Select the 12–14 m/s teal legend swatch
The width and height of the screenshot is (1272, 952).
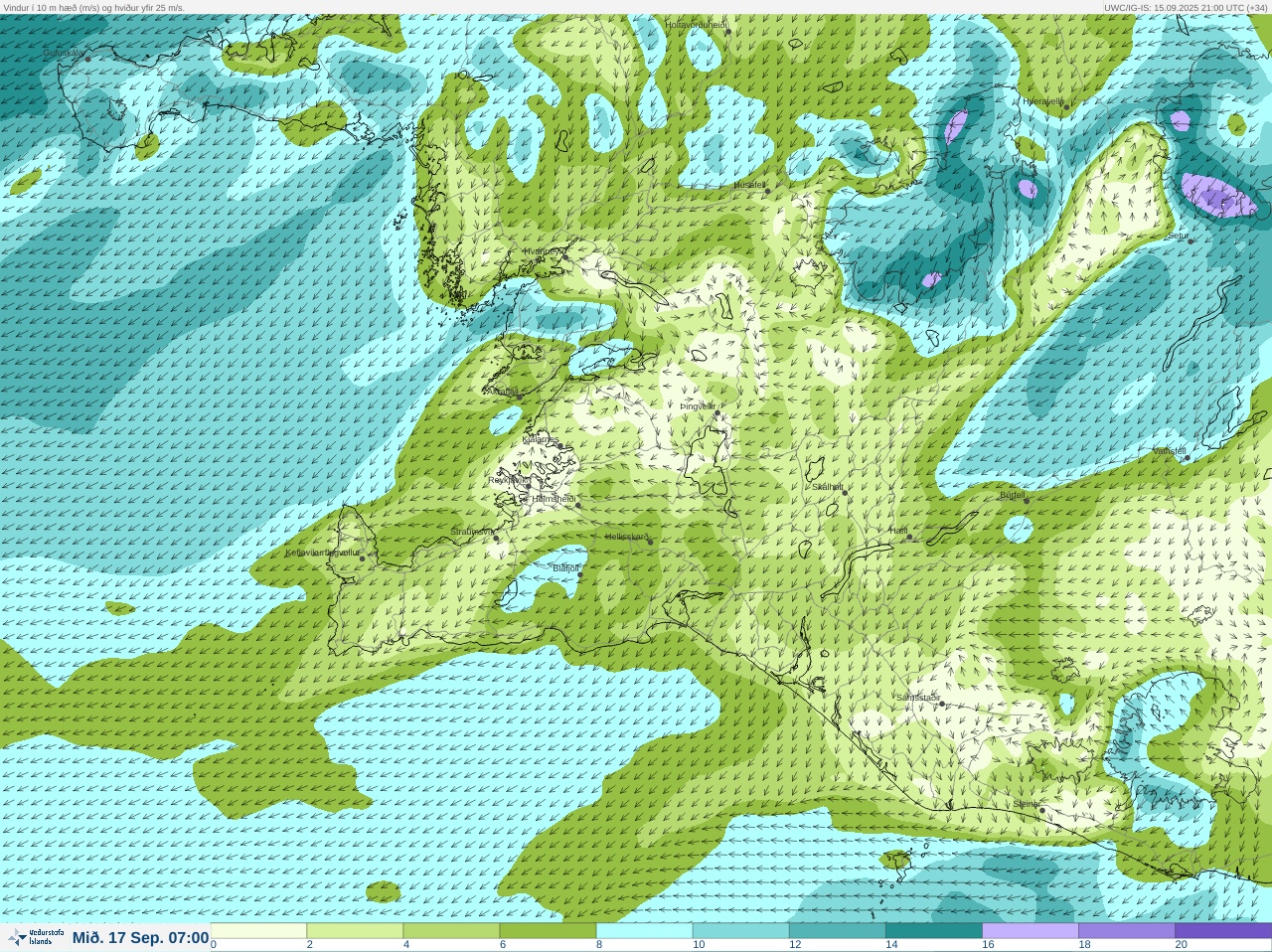(837, 931)
